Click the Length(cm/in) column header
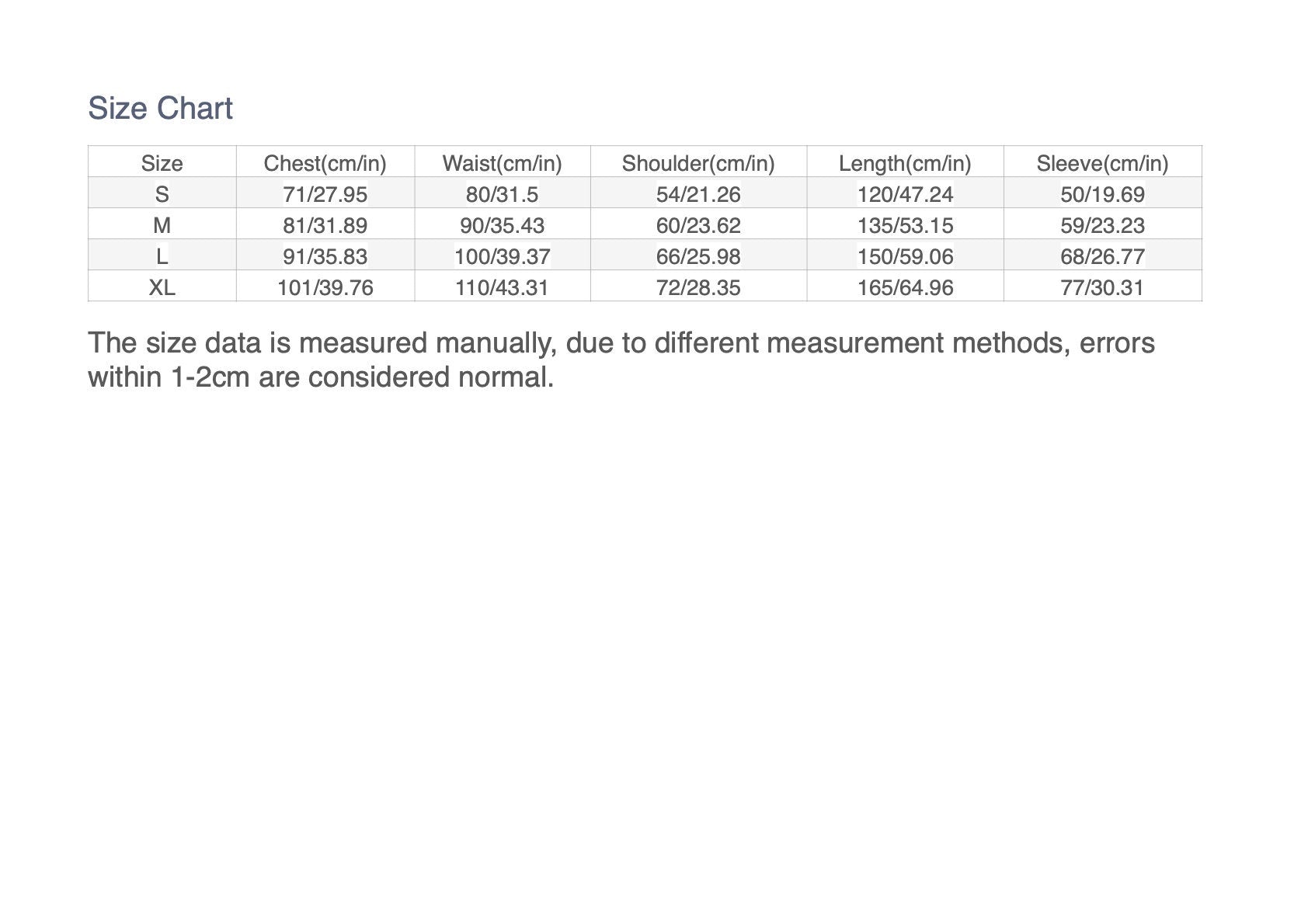The image size is (1308, 924). tap(905, 163)
